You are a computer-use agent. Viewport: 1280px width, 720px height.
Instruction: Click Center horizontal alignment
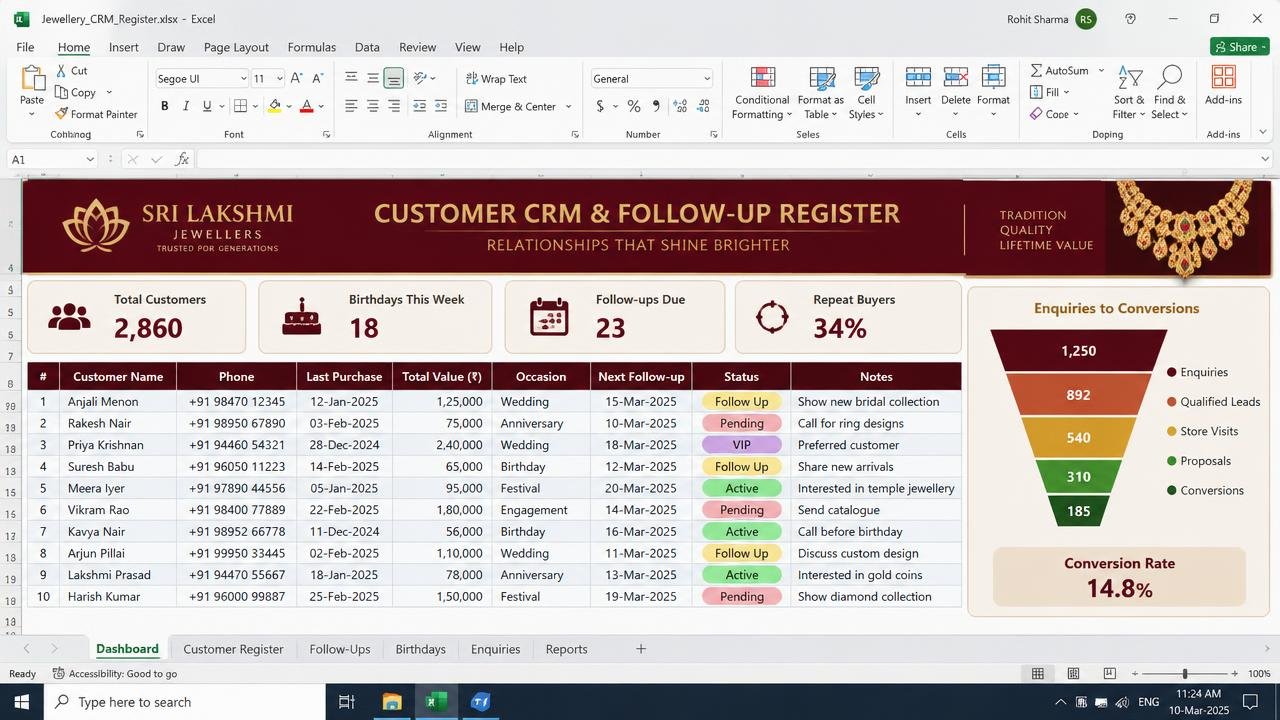tap(372, 106)
